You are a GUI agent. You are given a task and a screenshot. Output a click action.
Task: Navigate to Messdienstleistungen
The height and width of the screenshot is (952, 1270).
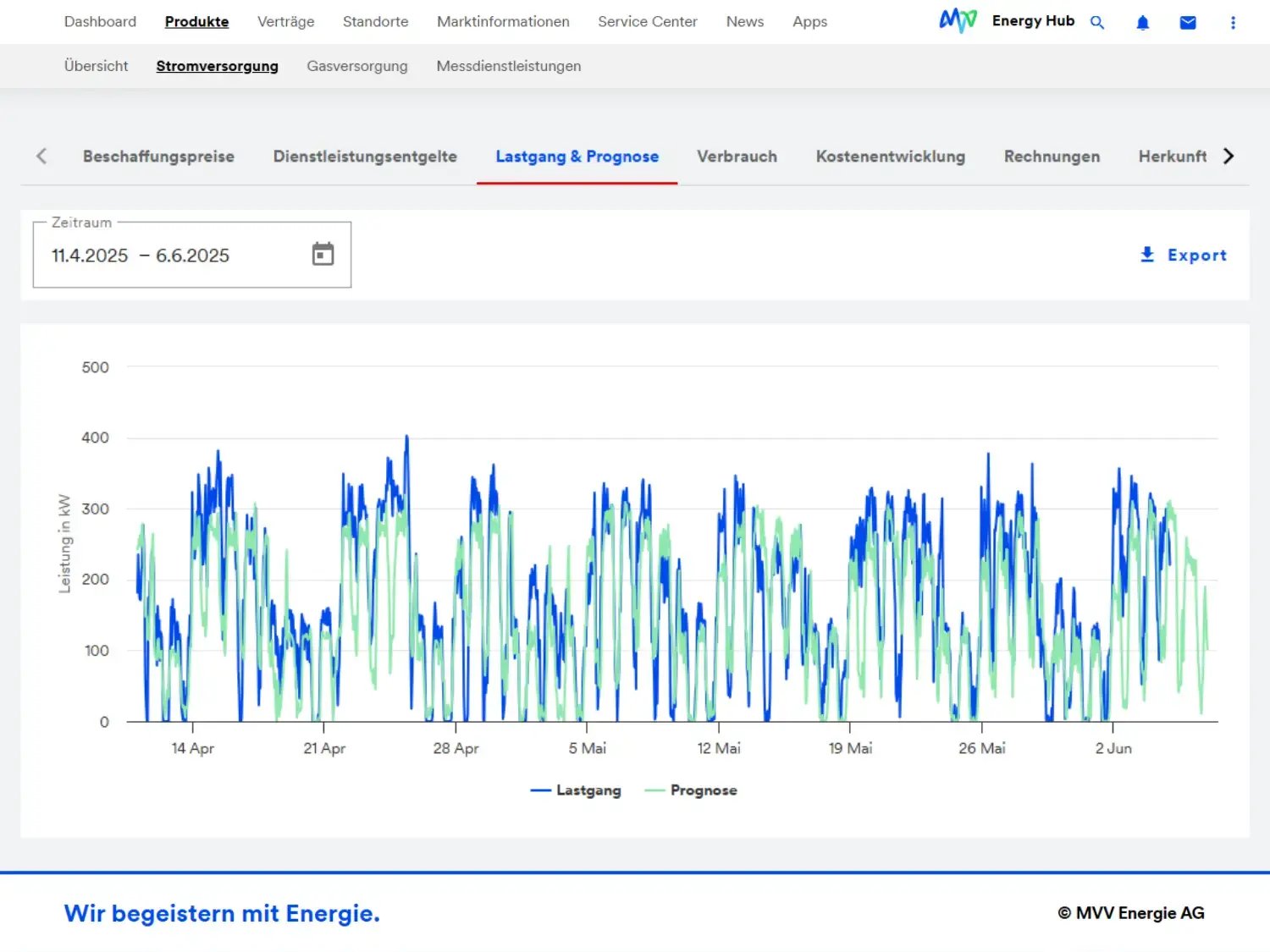pos(508,66)
